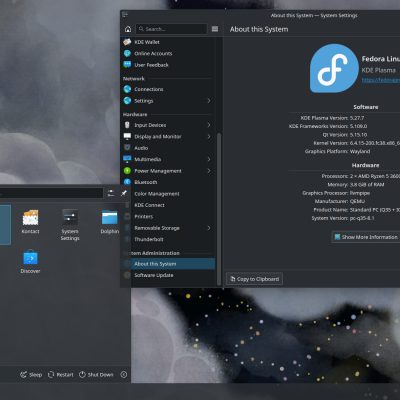Image resolution: width=400 pixels, height=400 pixels.
Task: Click the Restart button in the launcher
Action: 60,375
